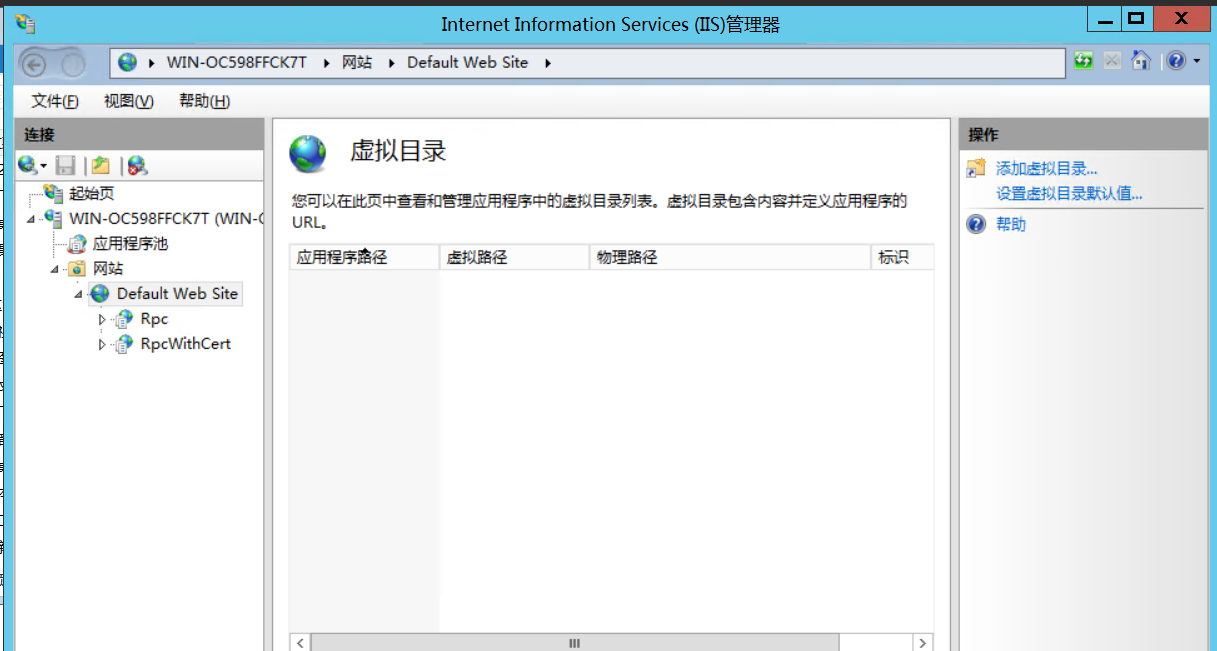Image resolution: width=1217 pixels, height=651 pixels.
Task: Click the help icon beside 帮助 link
Action: click(976, 225)
